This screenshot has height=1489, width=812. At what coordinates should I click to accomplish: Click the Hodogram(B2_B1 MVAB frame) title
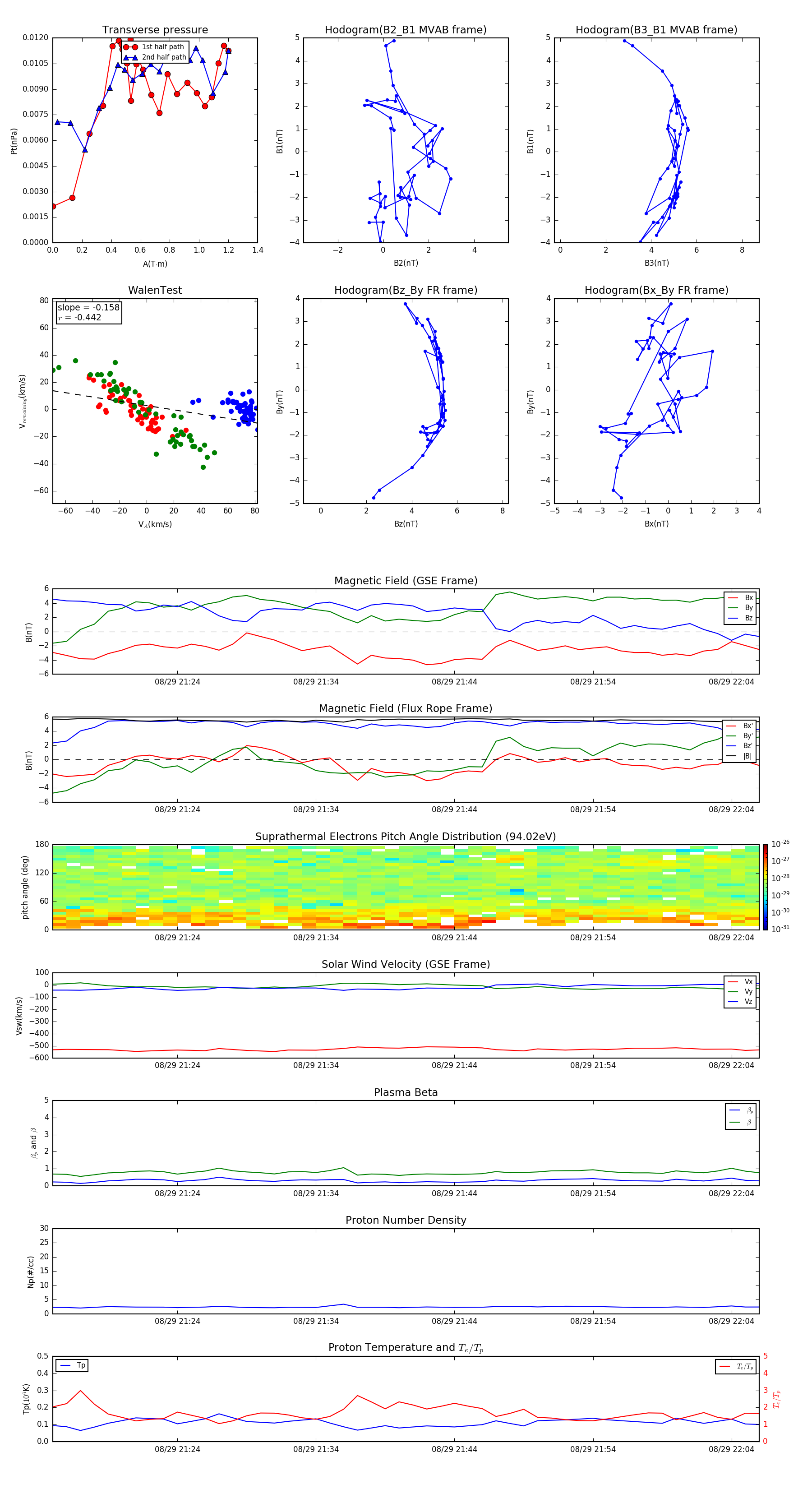click(406, 30)
